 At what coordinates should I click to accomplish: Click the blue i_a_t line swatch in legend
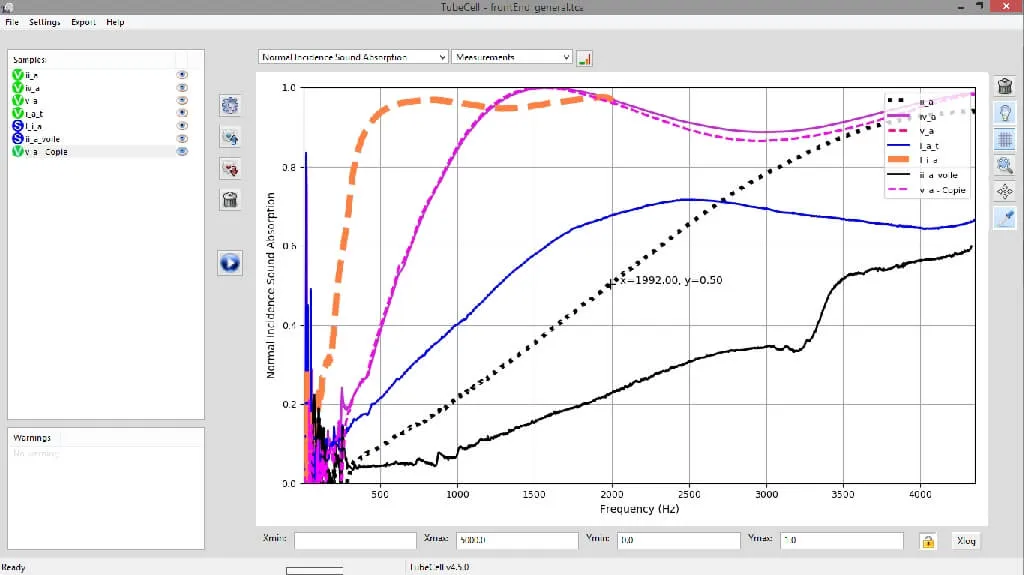[x=899, y=145]
